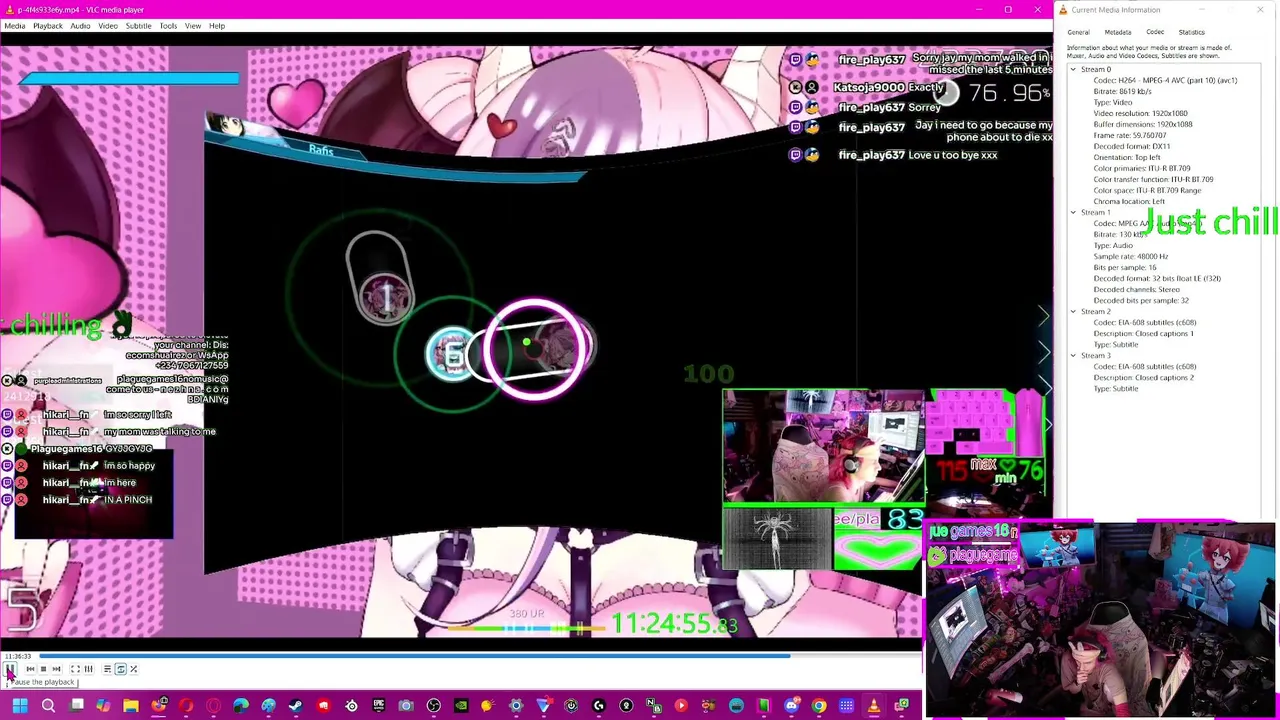Toggle the VLC playlist view
1280x720 pixels.
[107, 669]
